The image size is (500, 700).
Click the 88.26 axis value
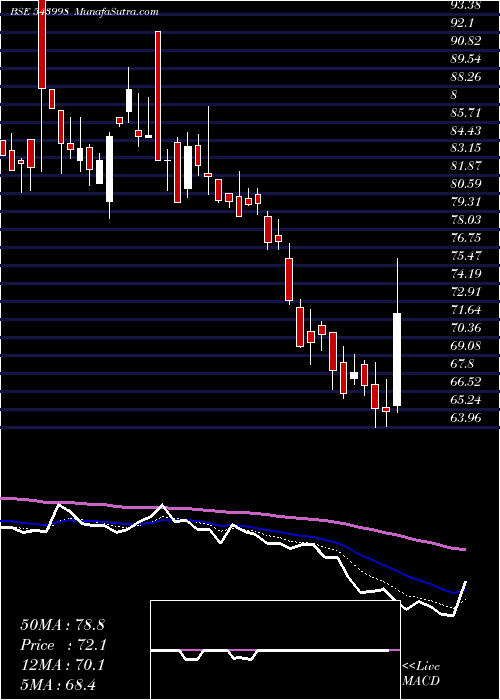point(467,77)
